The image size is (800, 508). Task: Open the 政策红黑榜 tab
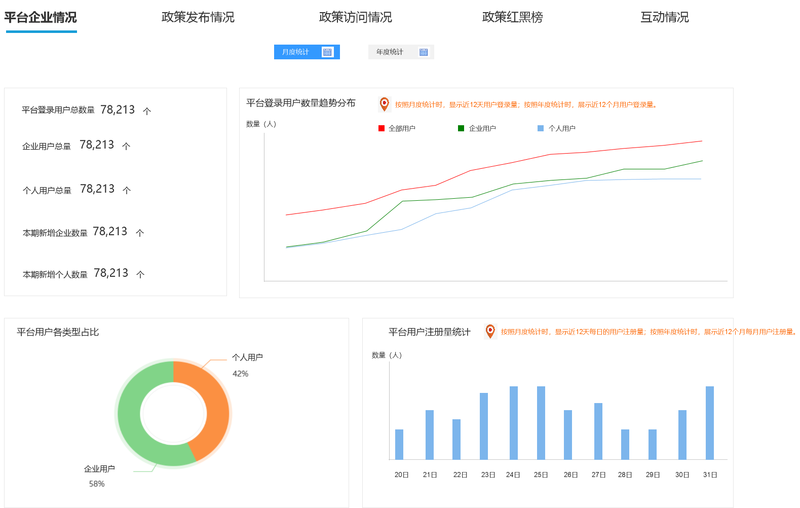tap(512, 17)
